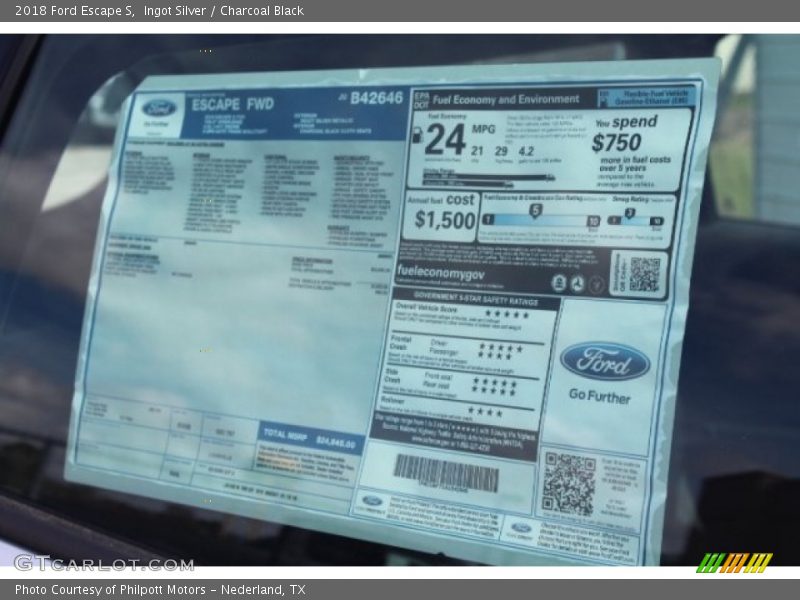Click the QR code next to fueleconomy.gov
Image resolution: width=800 pixels, height=600 pixels.
pyautogui.click(x=643, y=274)
